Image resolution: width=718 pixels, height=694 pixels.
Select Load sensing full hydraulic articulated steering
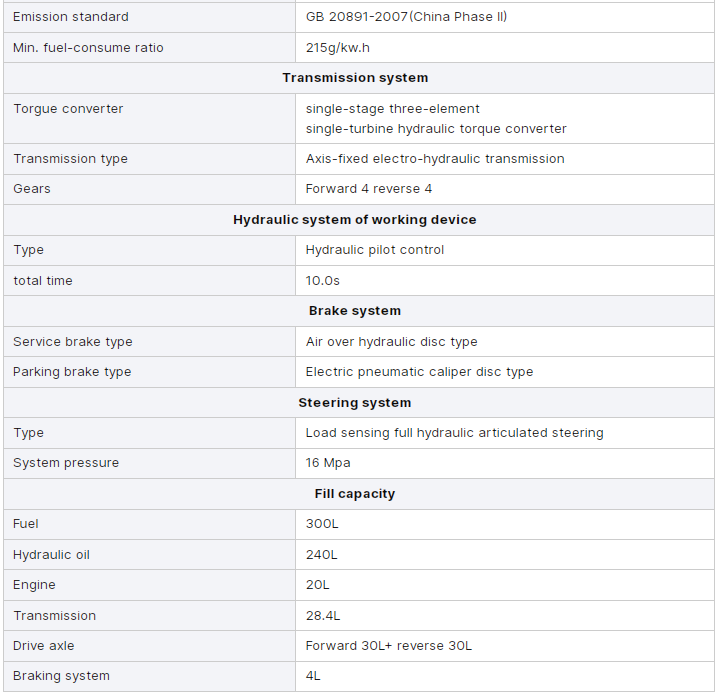455,433
